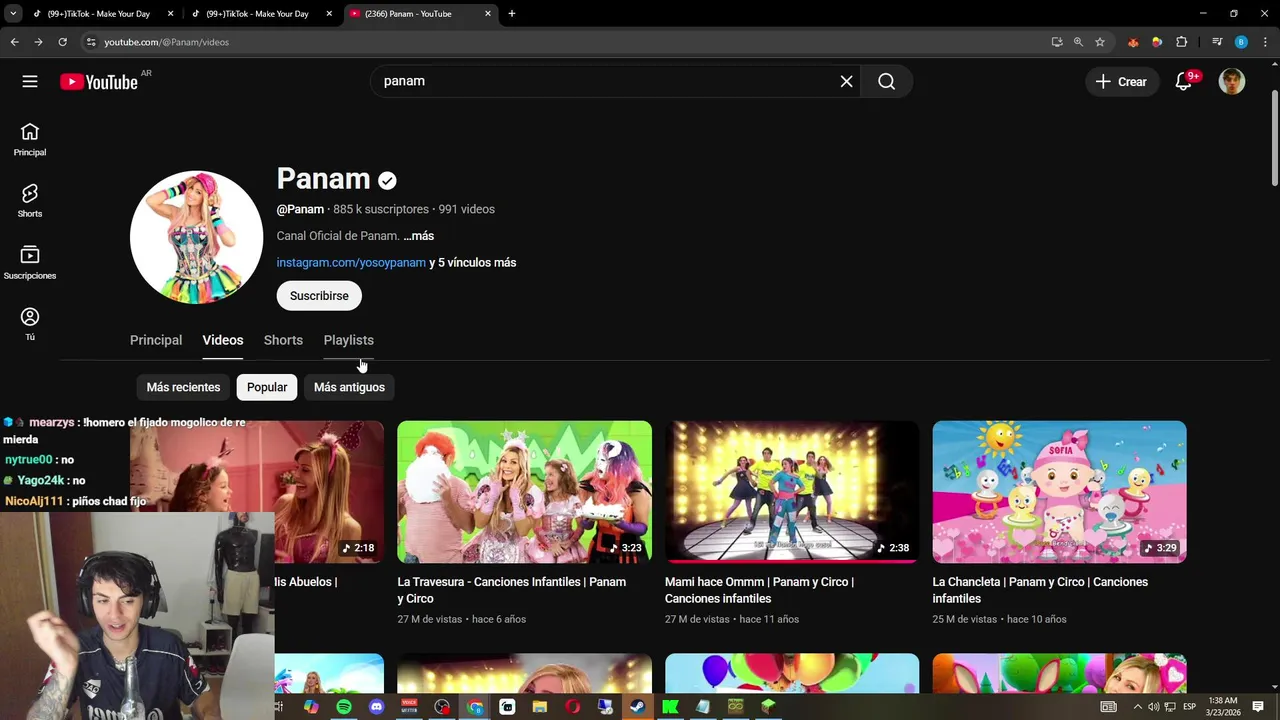Image resolution: width=1280 pixels, height=720 pixels.
Task: Open the Chrome three-dot menu
Action: (x=1265, y=42)
